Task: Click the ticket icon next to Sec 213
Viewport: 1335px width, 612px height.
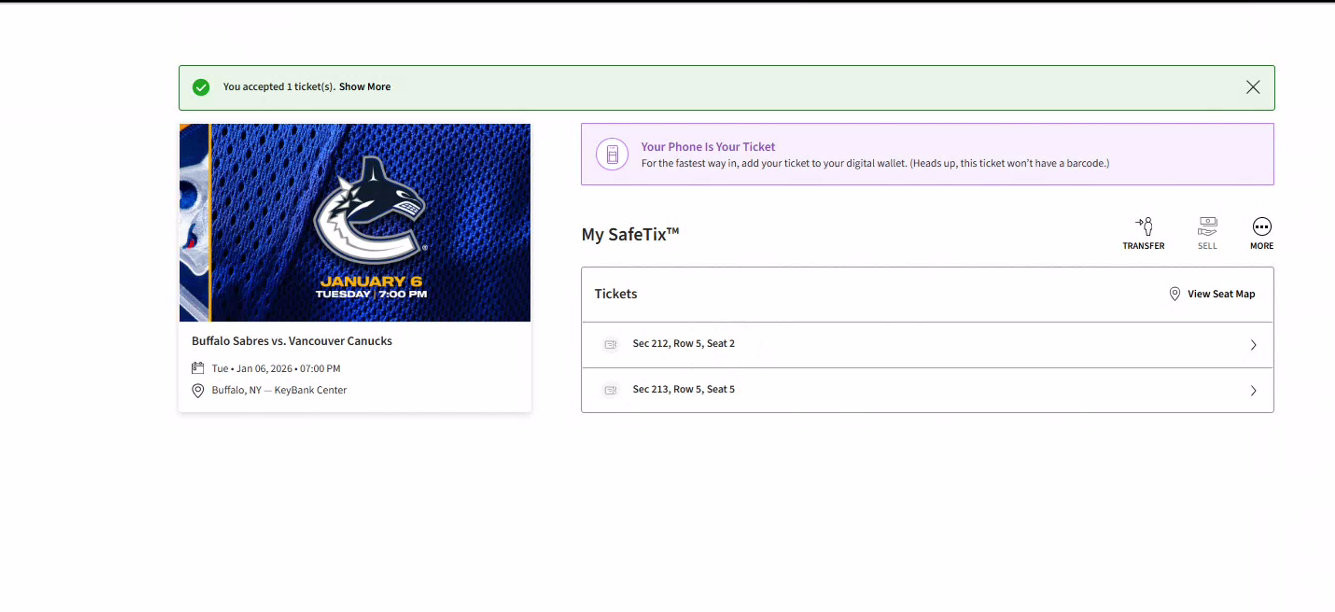Action: click(x=610, y=390)
